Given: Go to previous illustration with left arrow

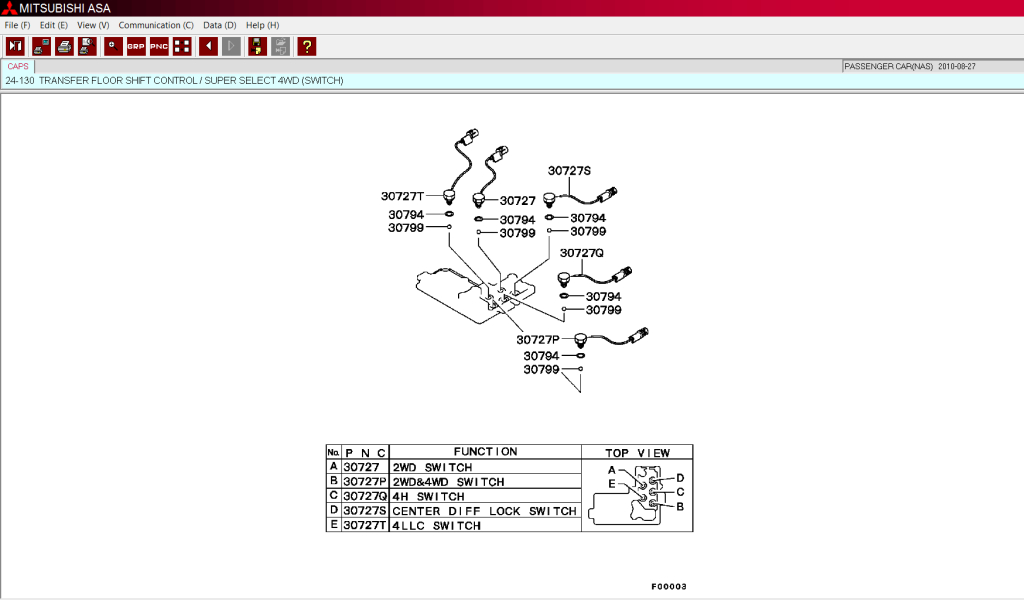Looking at the screenshot, I should (208, 46).
